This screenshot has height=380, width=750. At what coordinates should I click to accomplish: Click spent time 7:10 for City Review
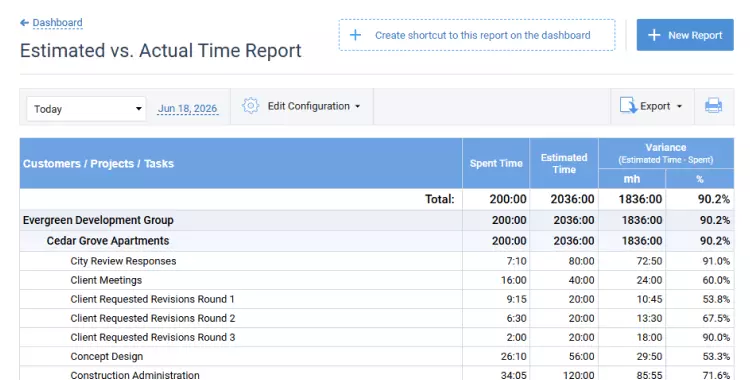517,261
